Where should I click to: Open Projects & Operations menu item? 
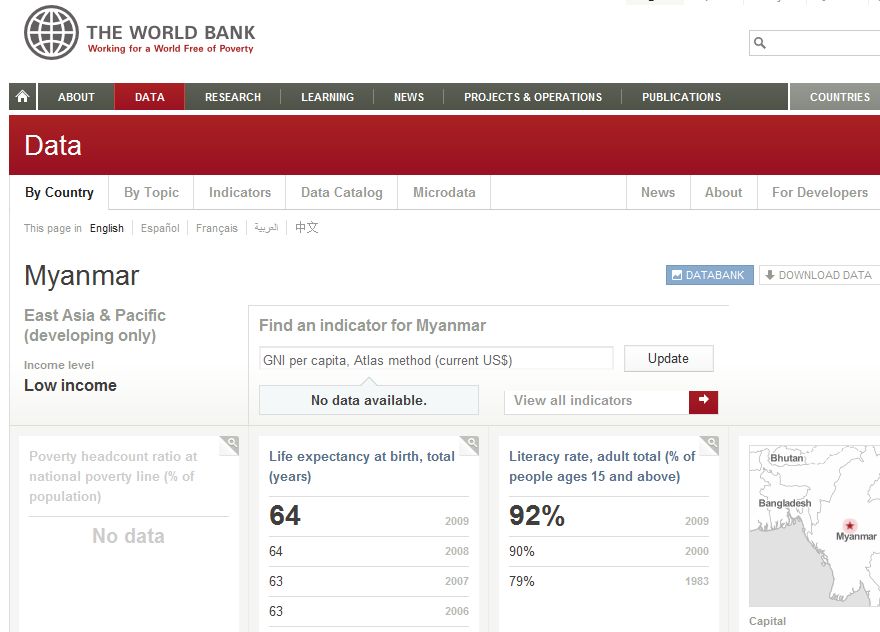(x=532, y=97)
